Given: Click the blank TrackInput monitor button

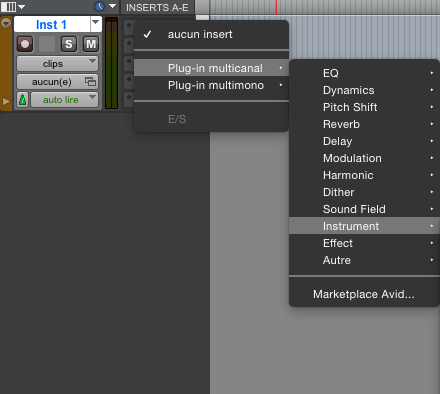Looking at the screenshot, I should pos(47,44).
